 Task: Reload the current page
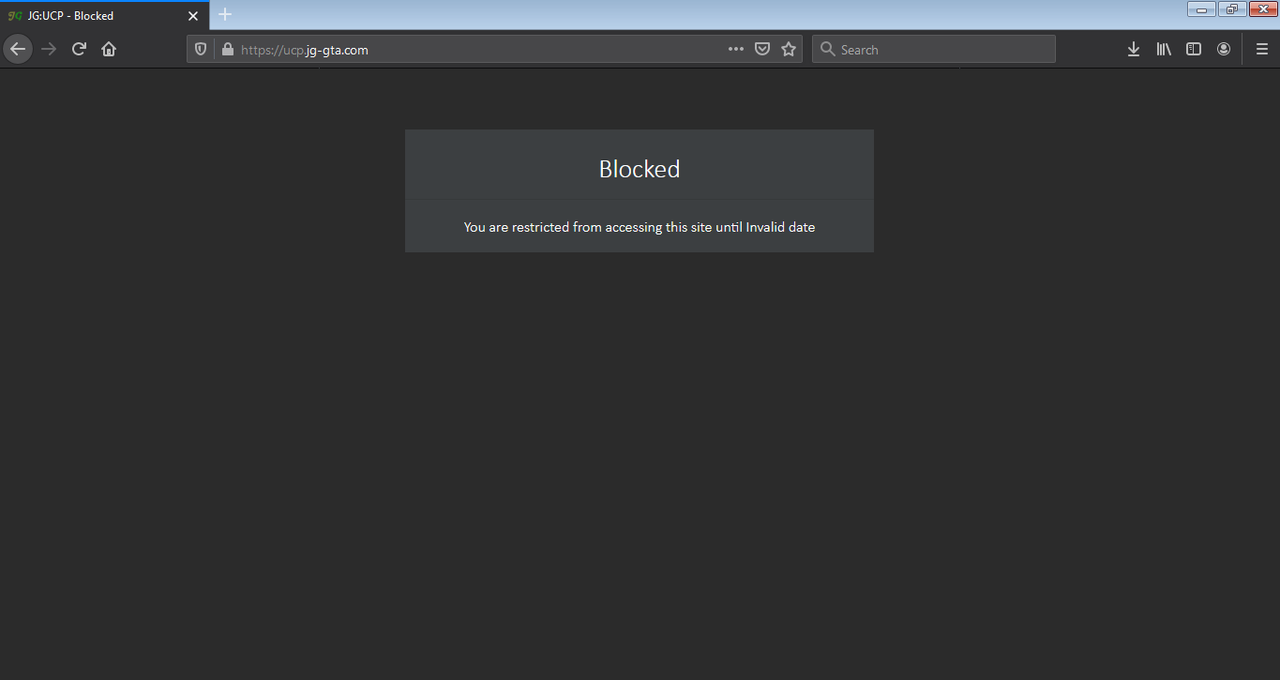tap(79, 49)
